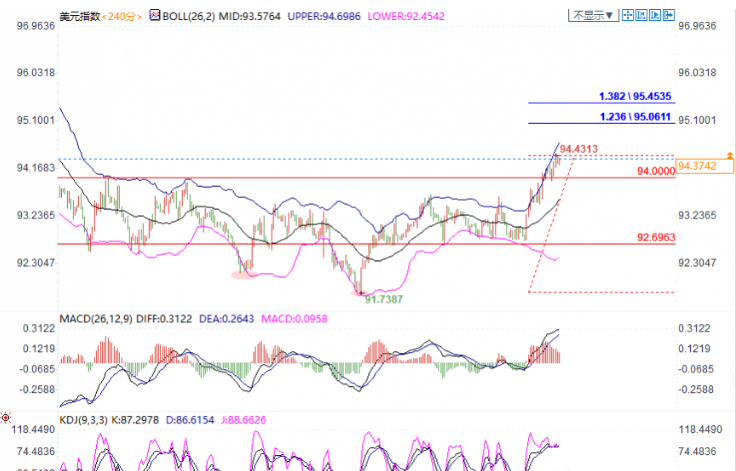Screen dimensions: 736x471
Task: Click the D:86.6154 value
Action: 190,420
